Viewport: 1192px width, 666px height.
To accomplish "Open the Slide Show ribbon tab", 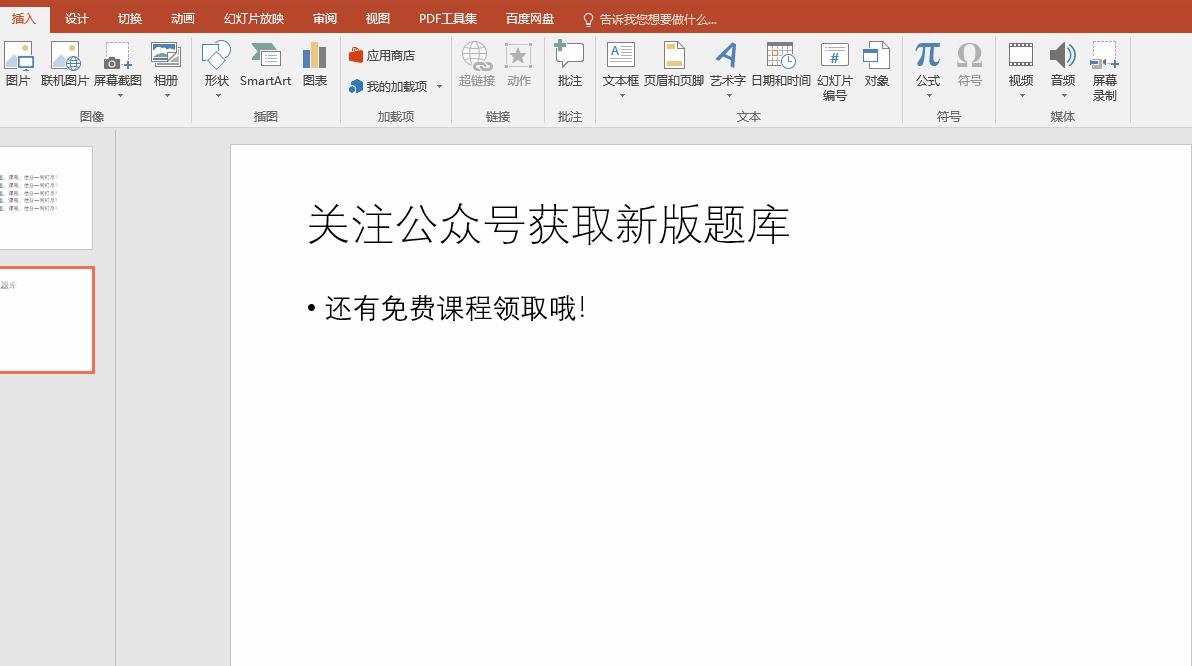I will [x=253, y=17].
